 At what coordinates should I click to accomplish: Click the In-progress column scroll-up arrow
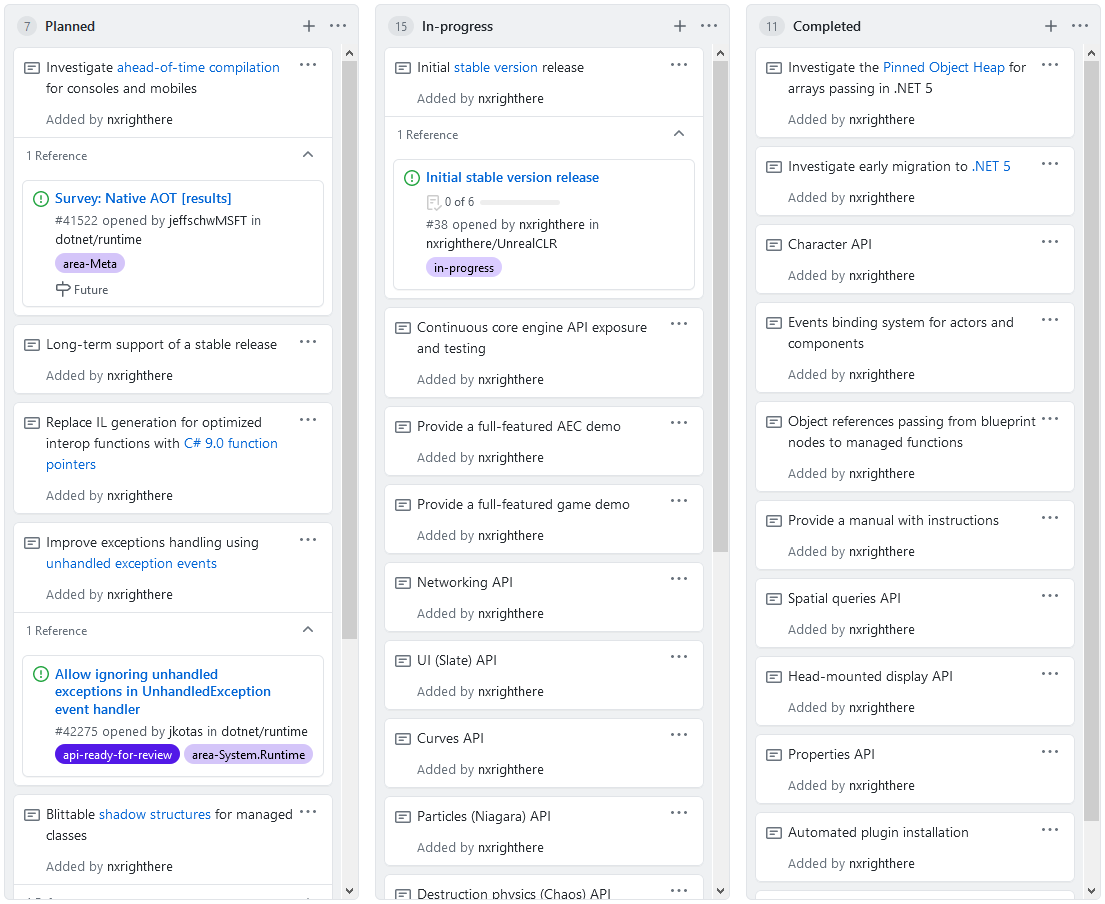click(720, 54)
